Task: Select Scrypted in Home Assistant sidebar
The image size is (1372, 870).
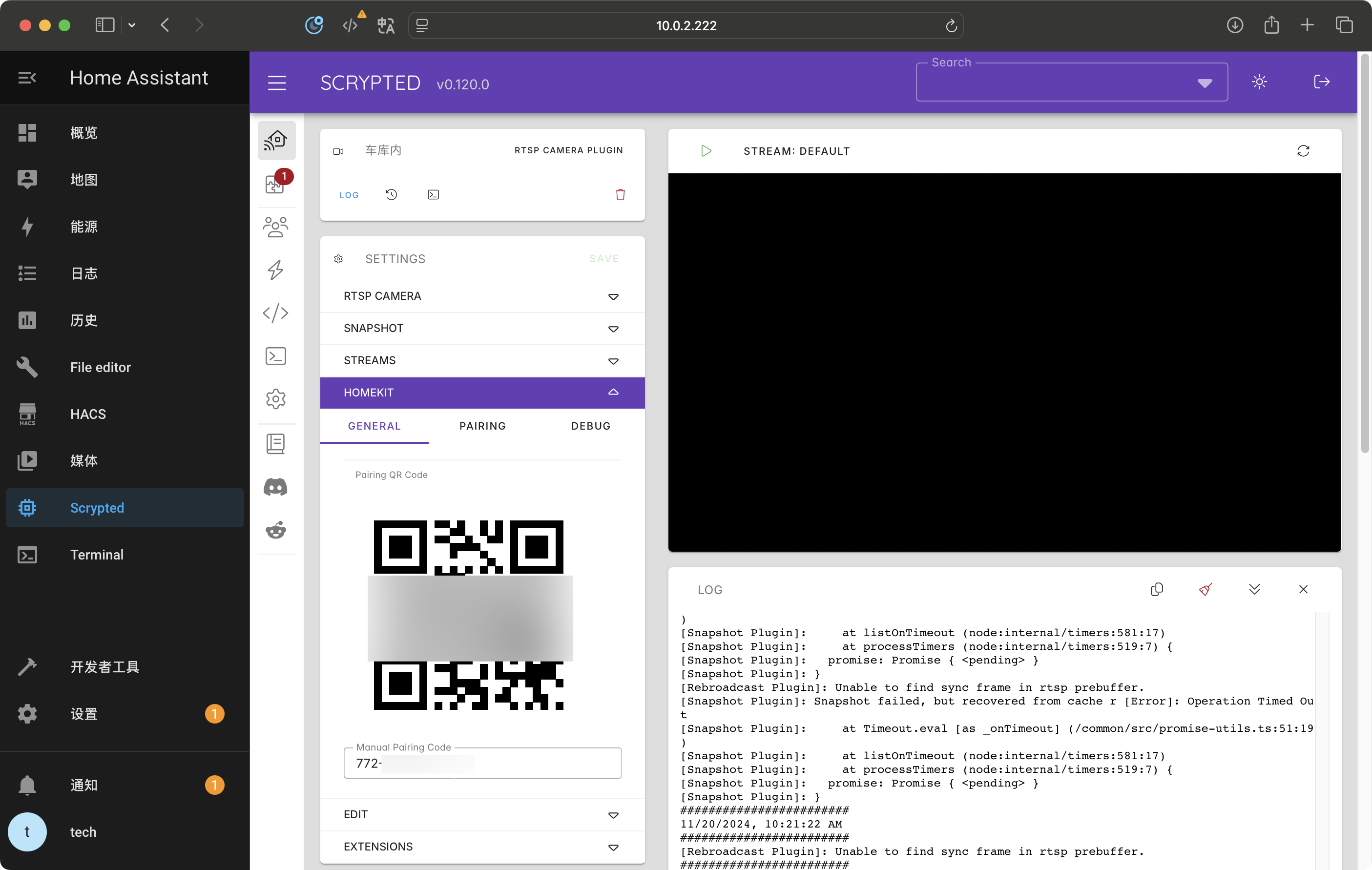Action: [x=125, y=508]
